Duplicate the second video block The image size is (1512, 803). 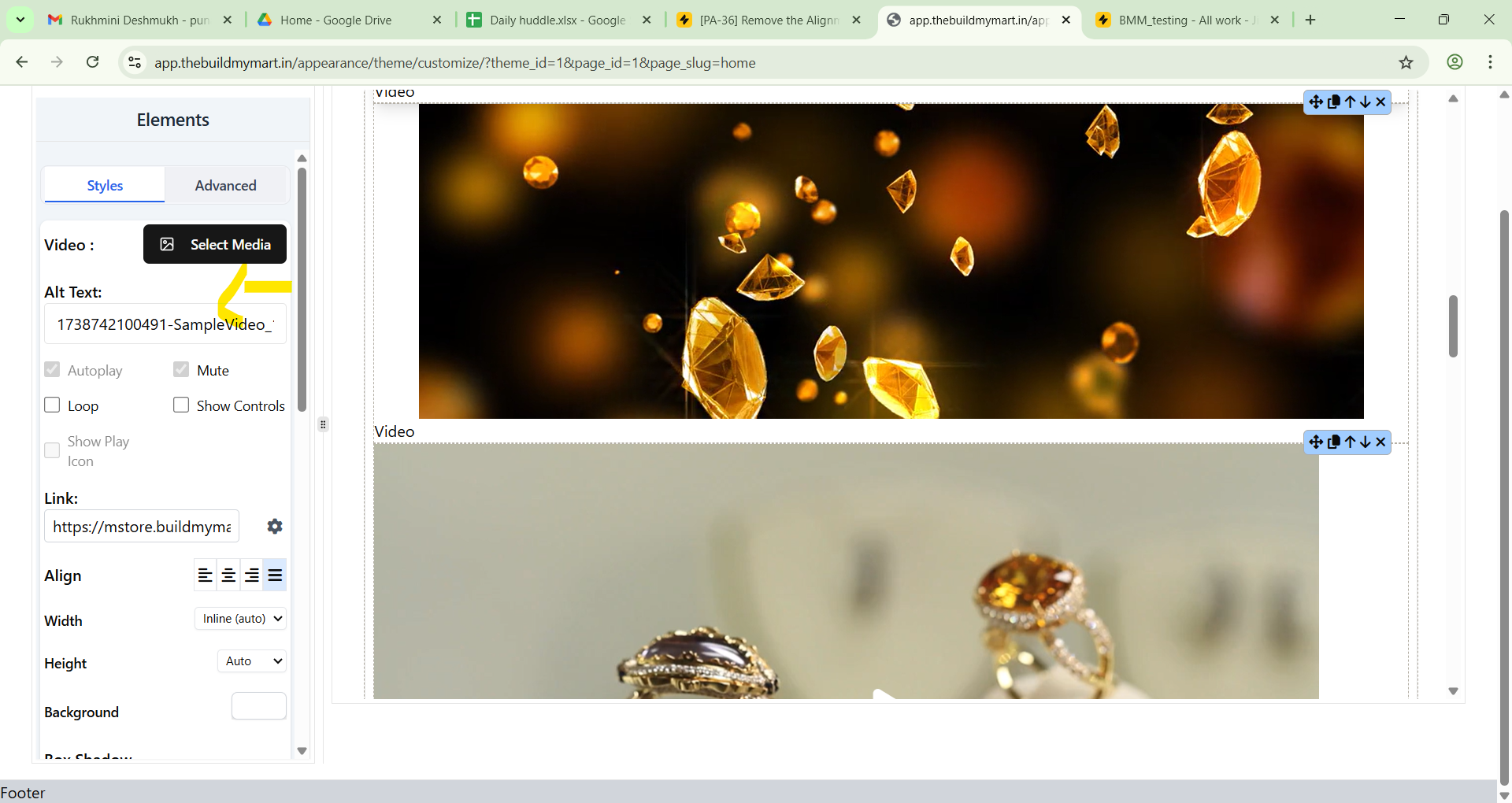(x=1334, y=442)
